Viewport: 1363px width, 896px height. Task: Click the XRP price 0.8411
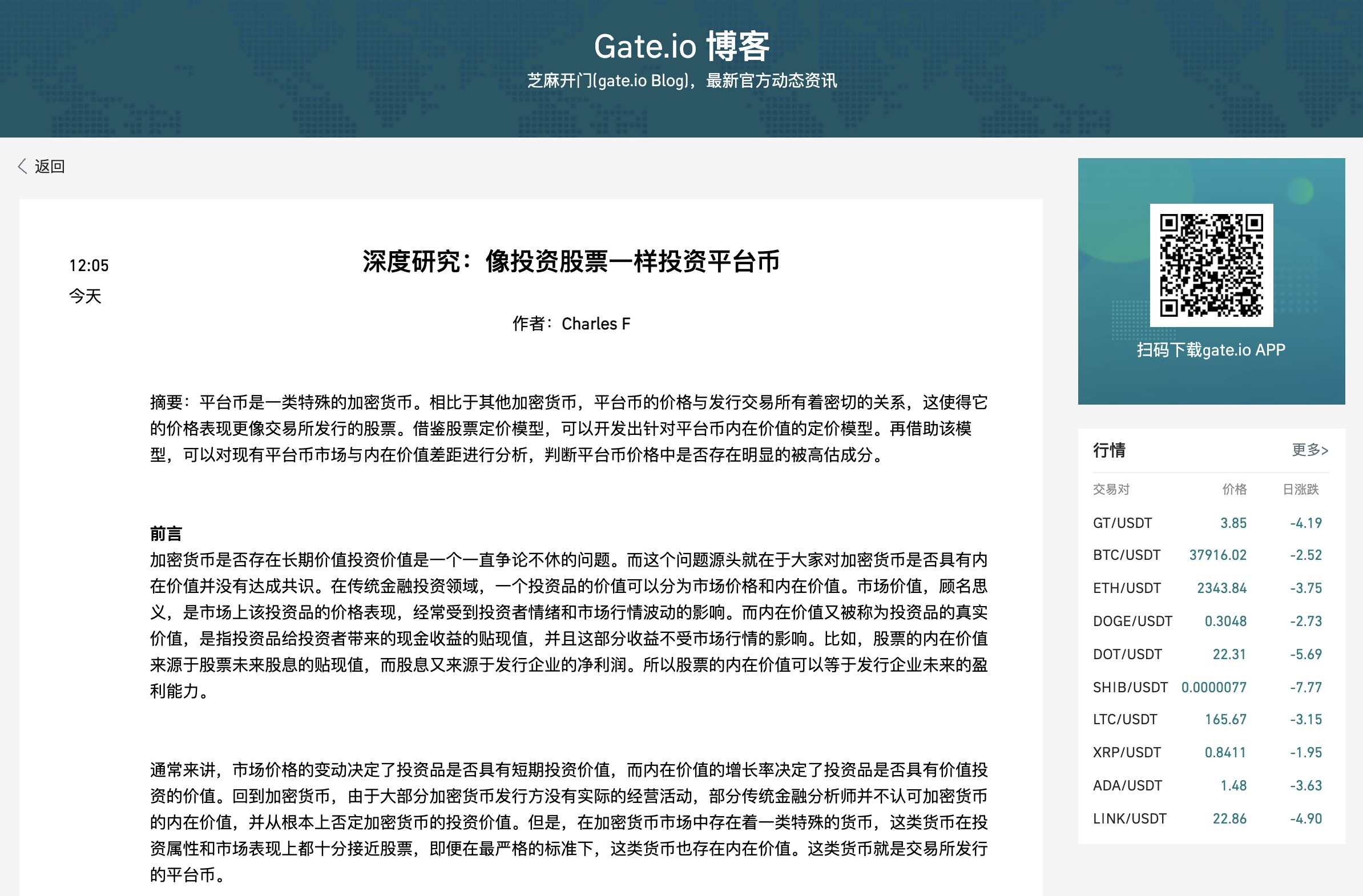click(x=1225, y=752)
